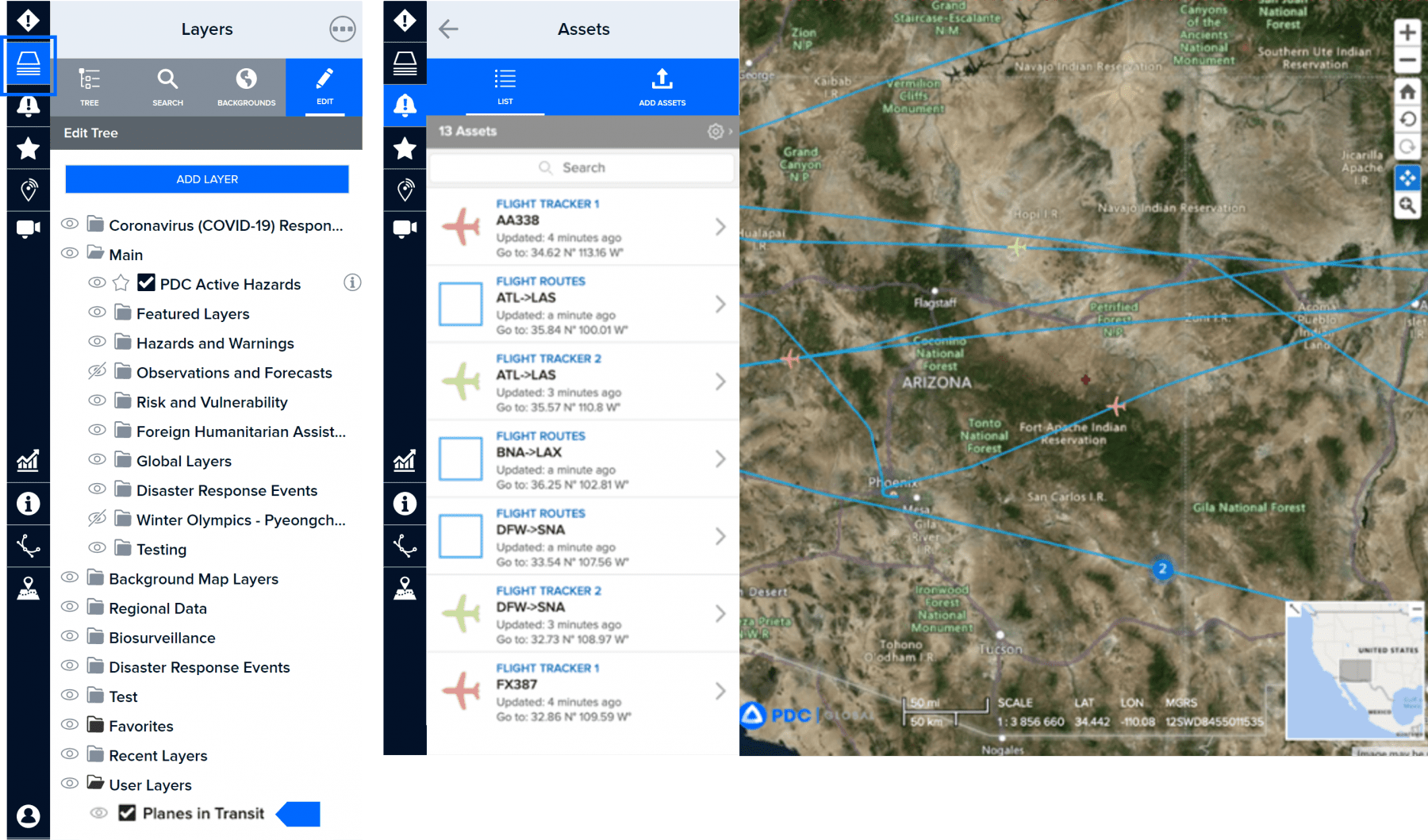Uncheck the PDC Active Hazards checkbox
1428x840 pixels.
click(146, 282)
